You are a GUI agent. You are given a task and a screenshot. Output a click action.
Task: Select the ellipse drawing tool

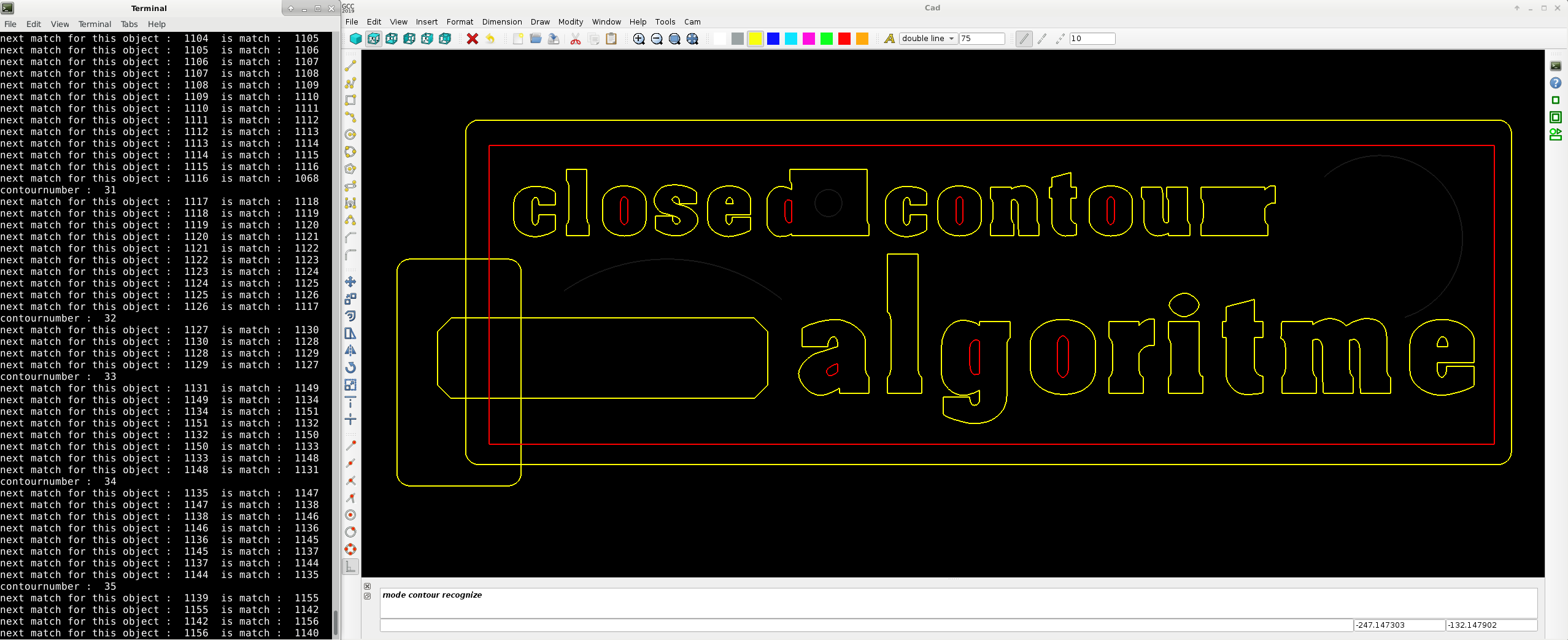point(350,186)
